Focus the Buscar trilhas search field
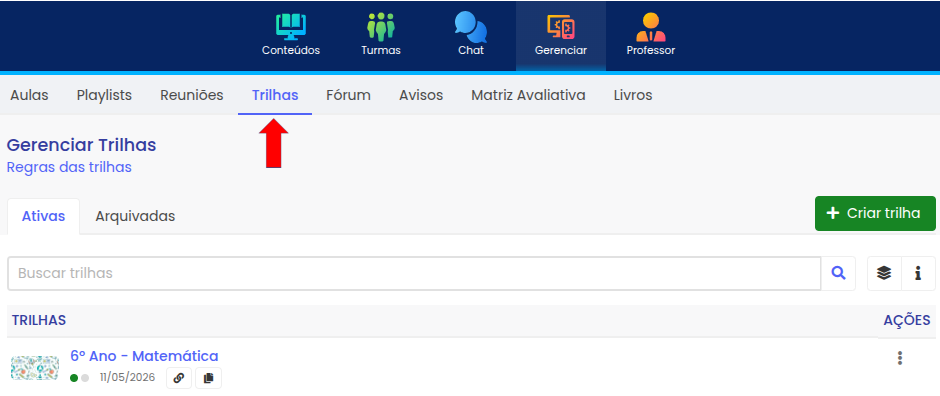The width and height of the screenshot is (940, 396). point(414,274)
